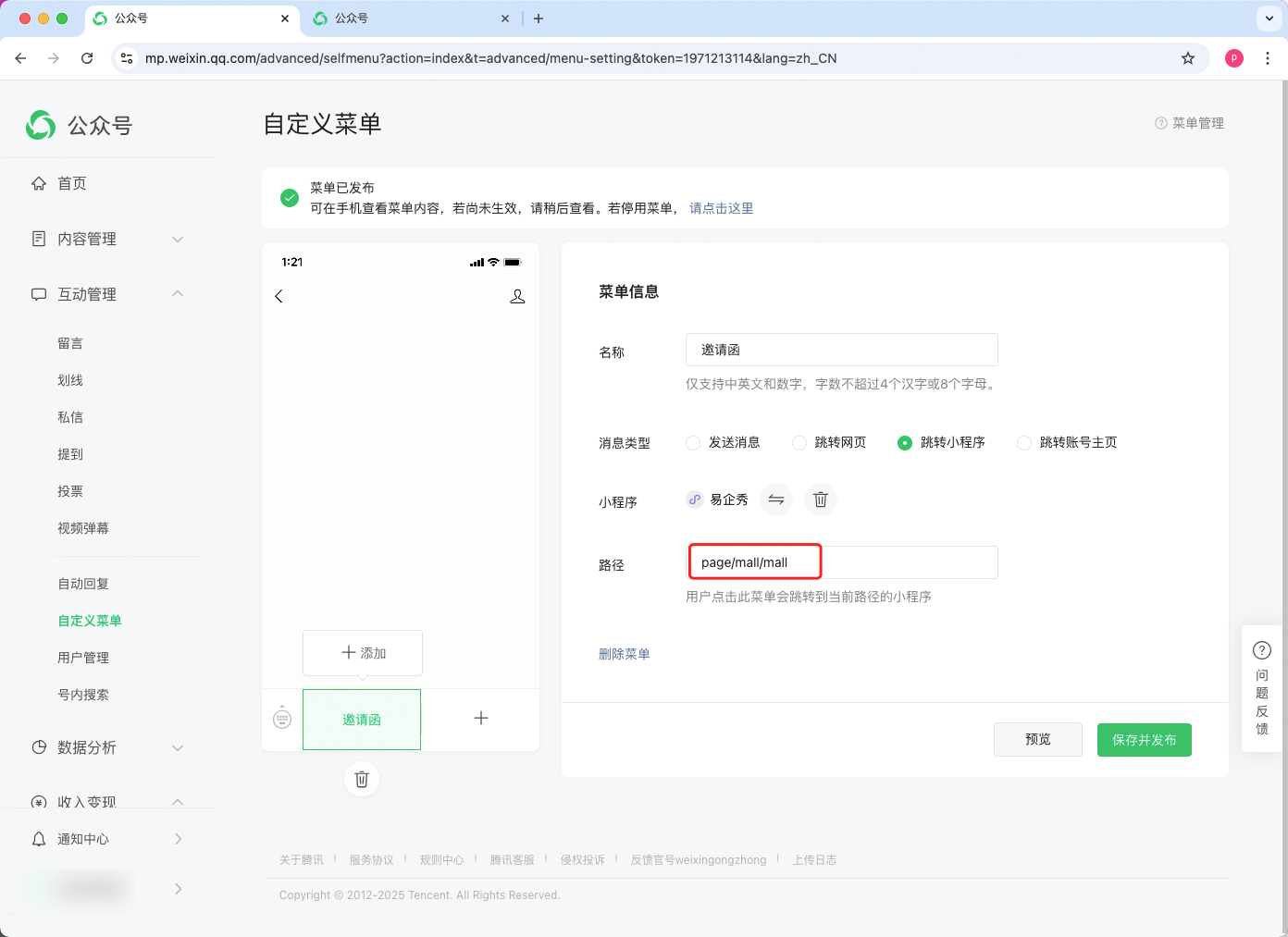1288x937 pixels.
Task: Click the swap mini program icon
Action: click(x=776, y=499)
